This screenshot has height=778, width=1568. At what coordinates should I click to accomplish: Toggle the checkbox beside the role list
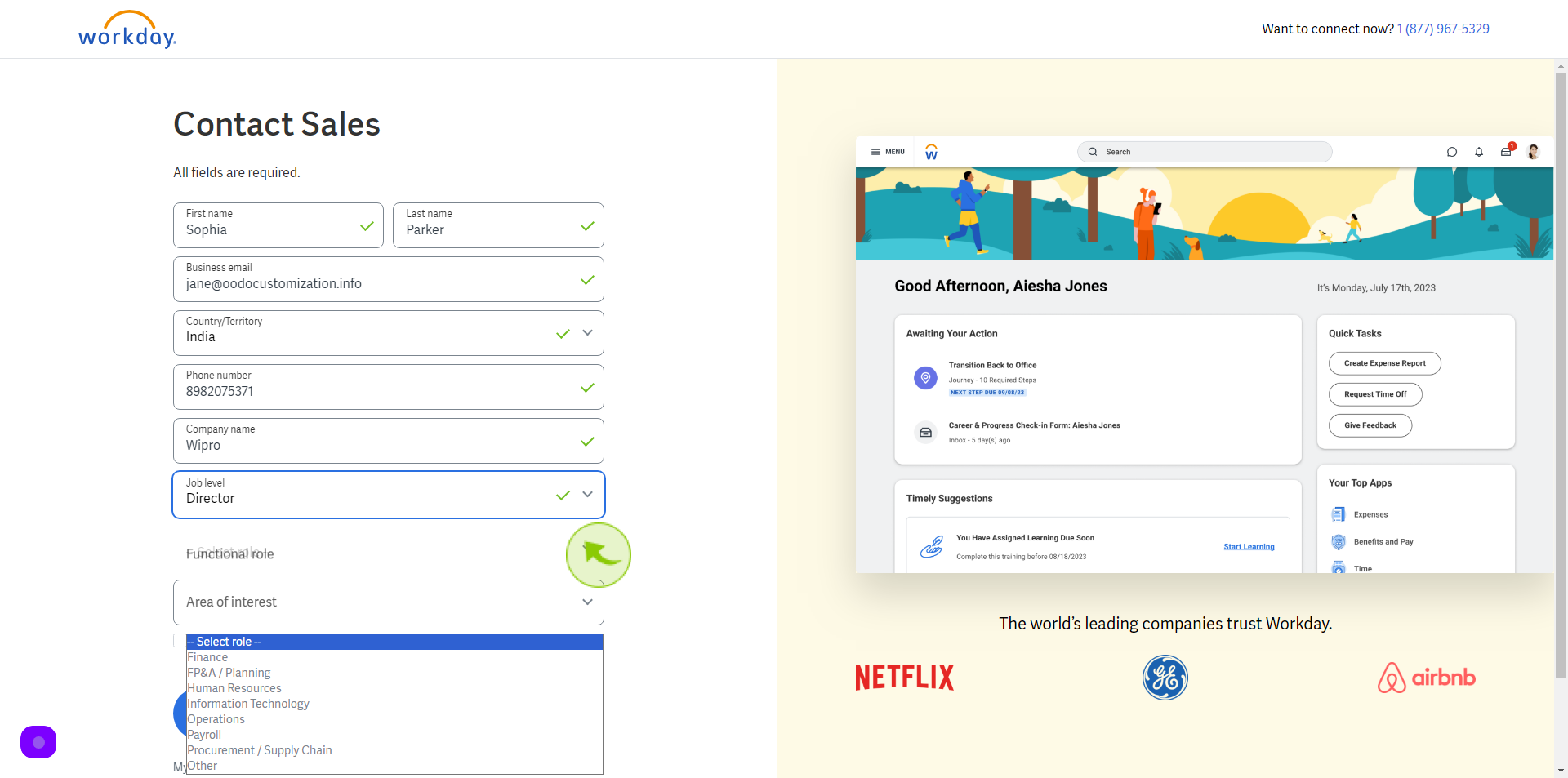pyautogui.click(x=180, y=641)
